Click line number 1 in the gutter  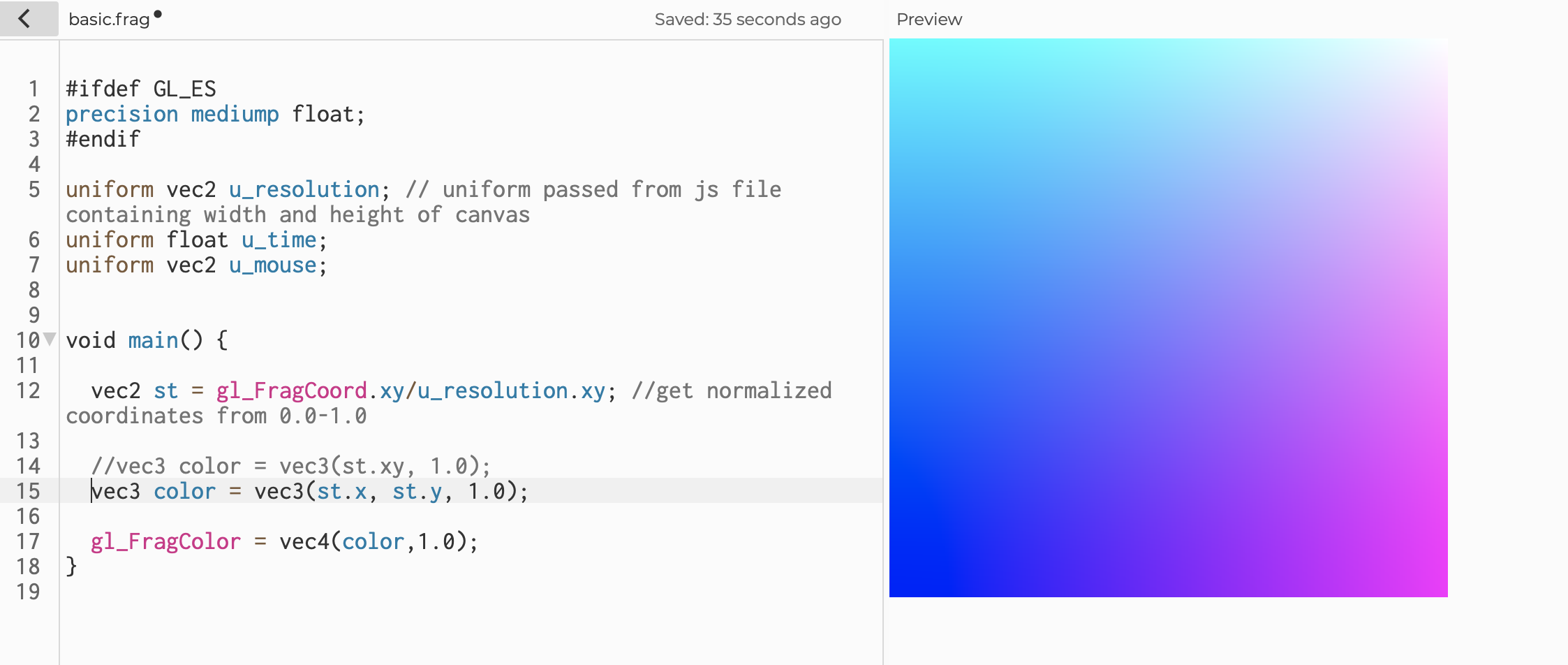pyautogui.click(x=34, y=89)
